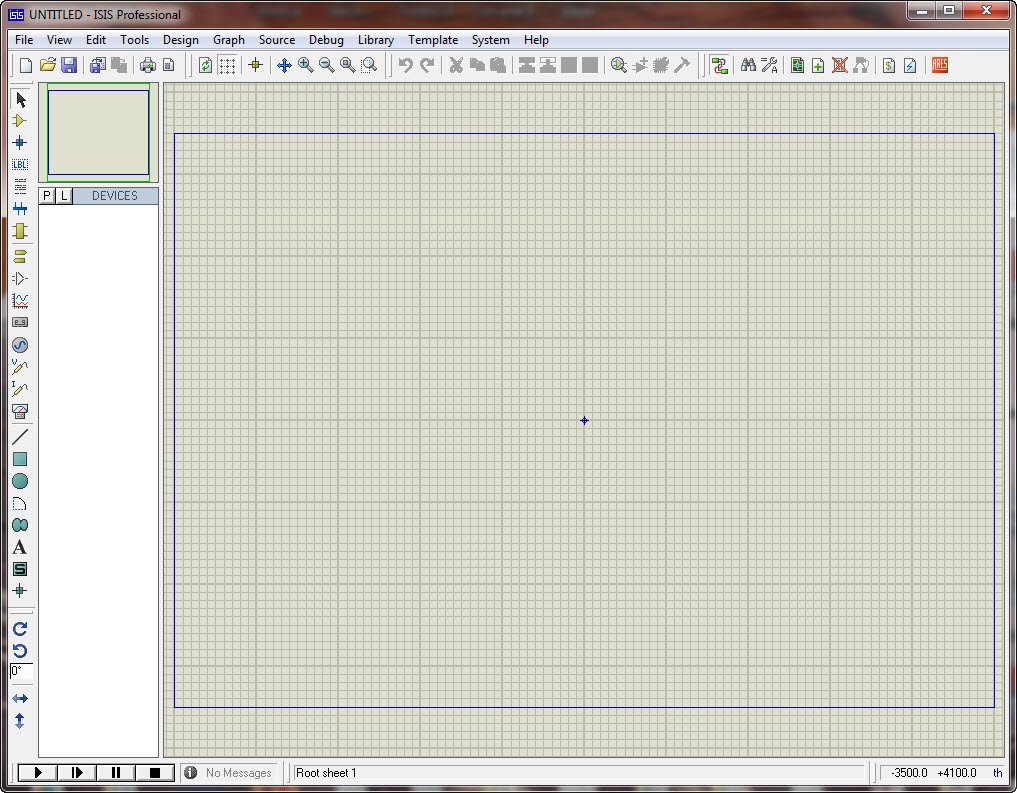Pause the simulation

[115, 772]
